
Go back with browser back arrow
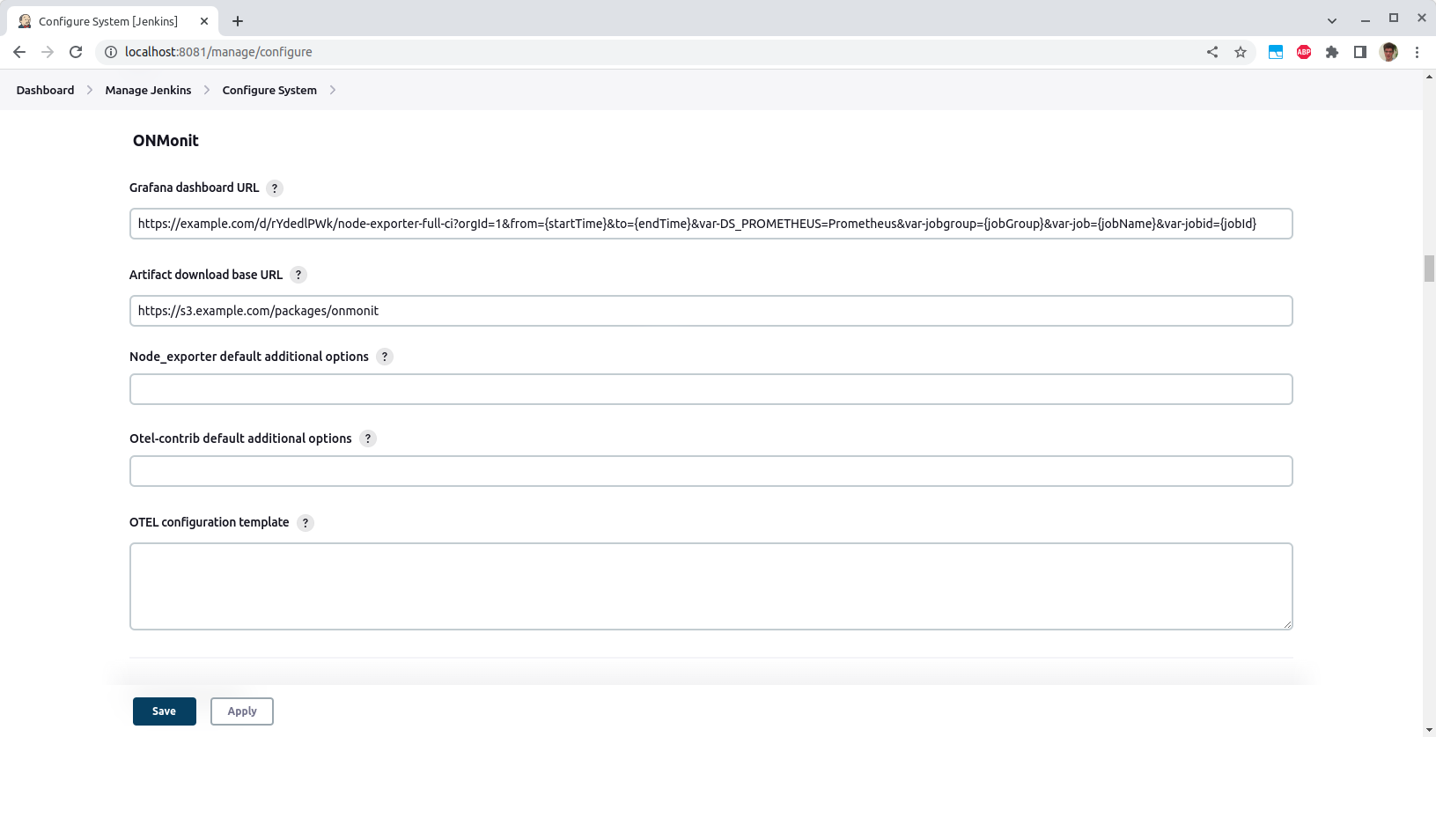tap(19, 52)
